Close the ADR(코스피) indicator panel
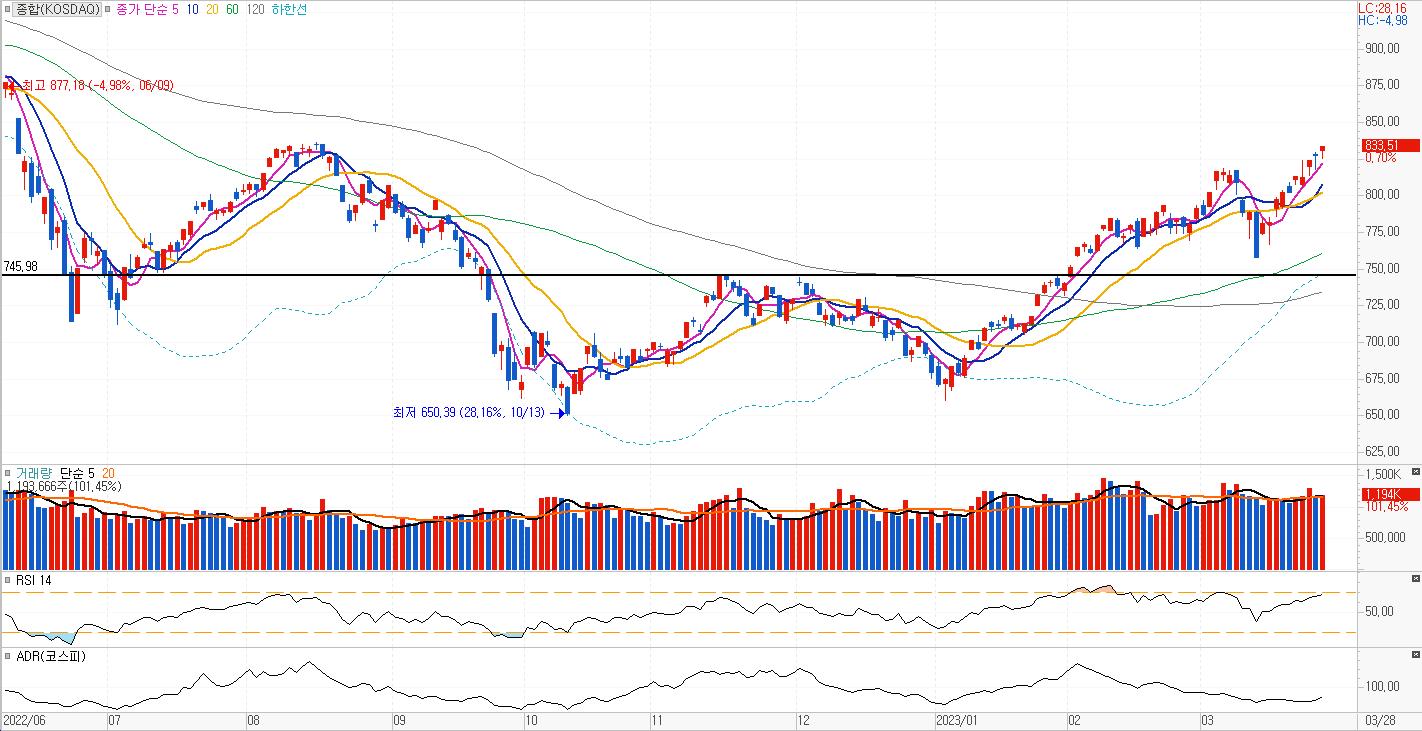 (1415, 655)
